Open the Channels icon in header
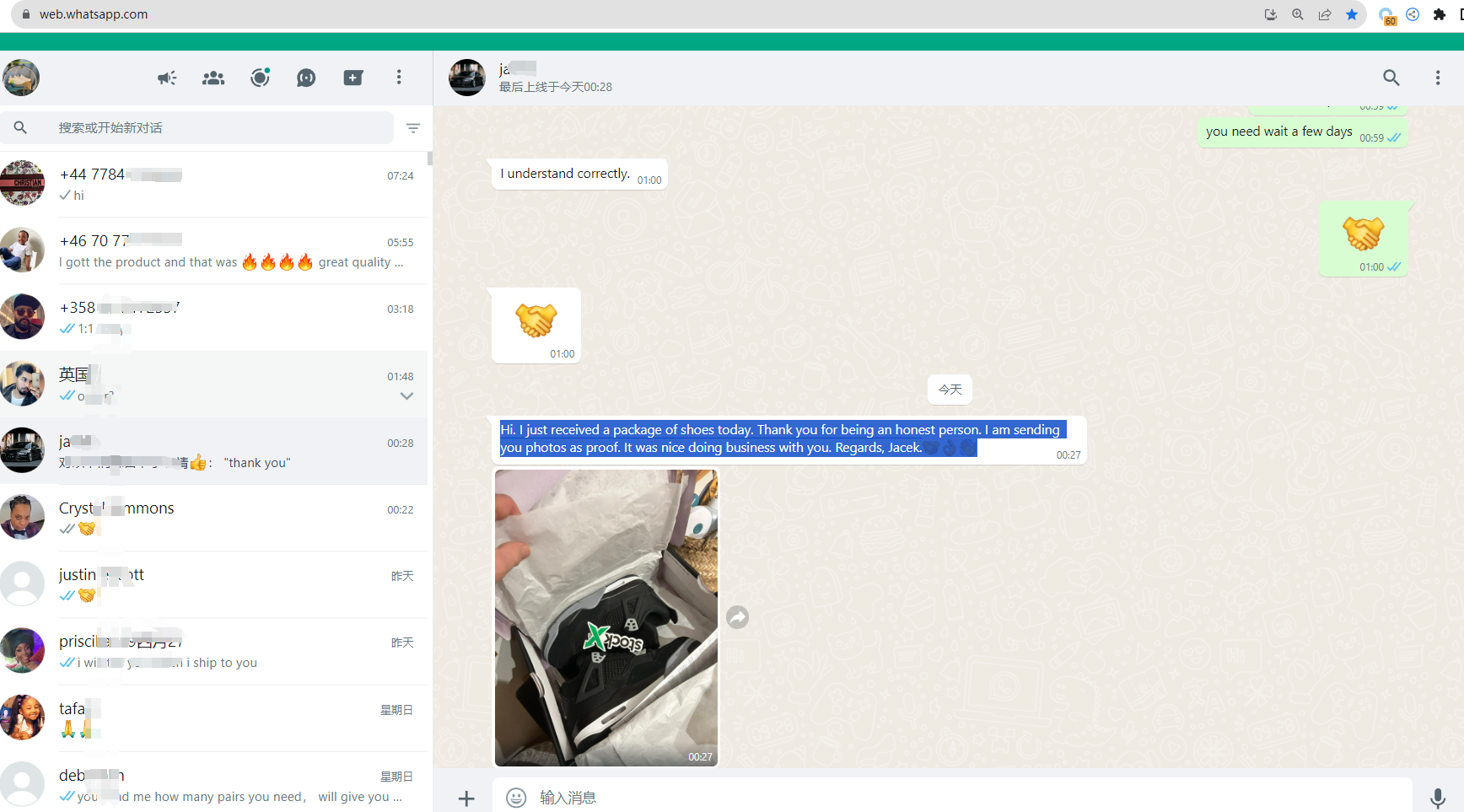This screenshot has height=812, width=1464. (306, 78)
